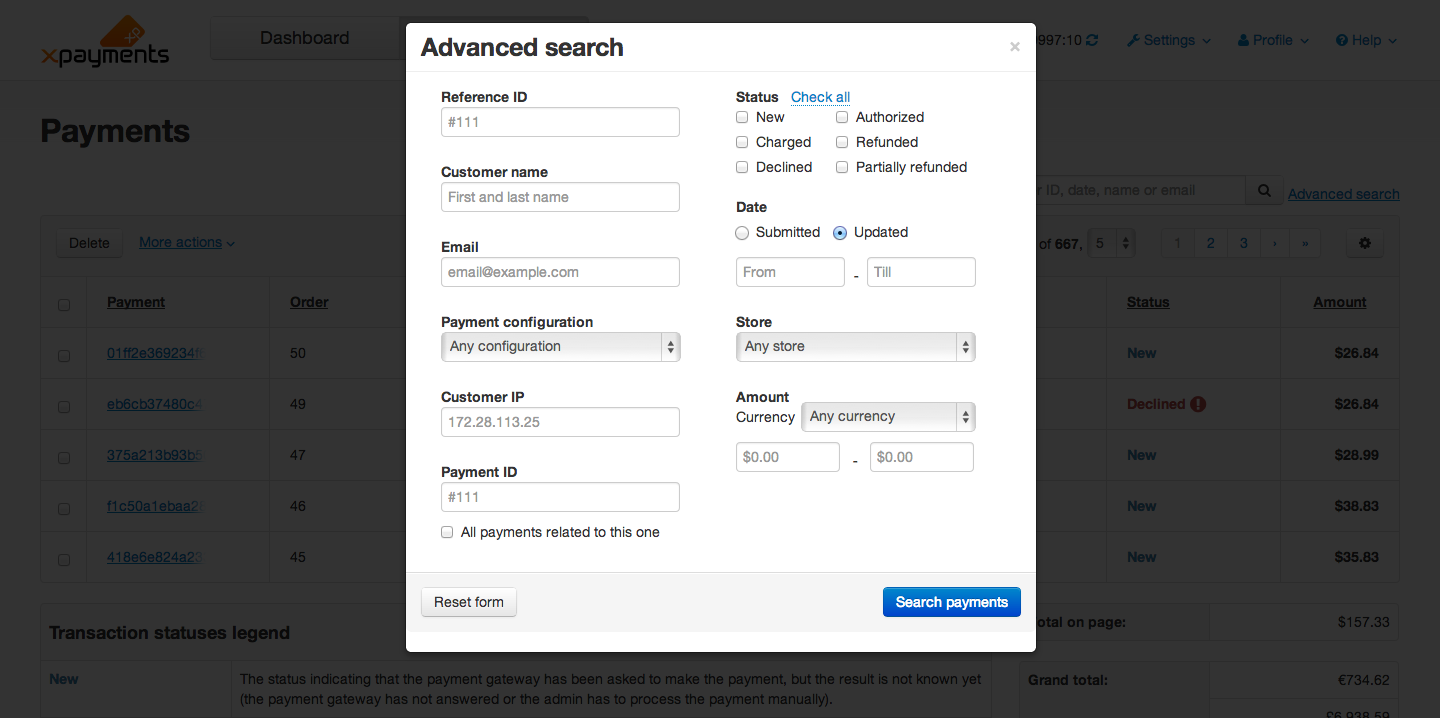Screen dimensions: 1440x718
Task: Expand the Any store dropdown
Action: click(x=855, y=347)
